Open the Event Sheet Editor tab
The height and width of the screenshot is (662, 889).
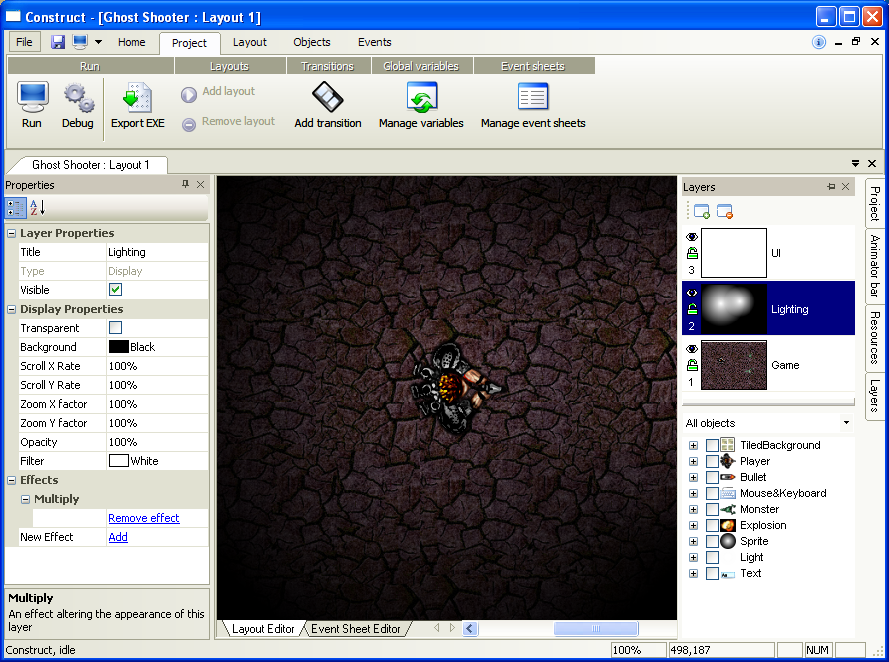[355, 629]
